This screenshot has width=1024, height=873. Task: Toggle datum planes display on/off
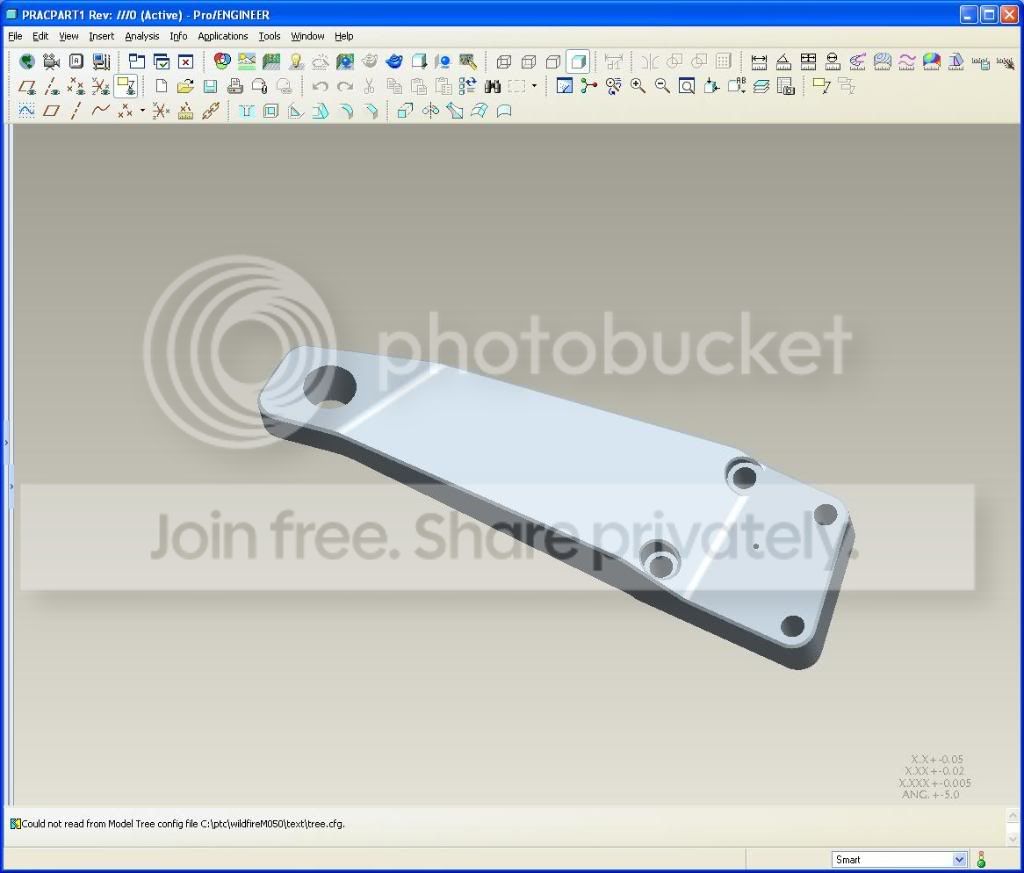(x=27, y=86)
